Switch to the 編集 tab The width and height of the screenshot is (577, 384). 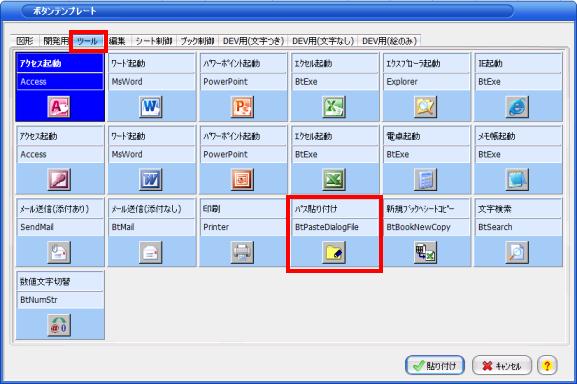pos(118,41)
